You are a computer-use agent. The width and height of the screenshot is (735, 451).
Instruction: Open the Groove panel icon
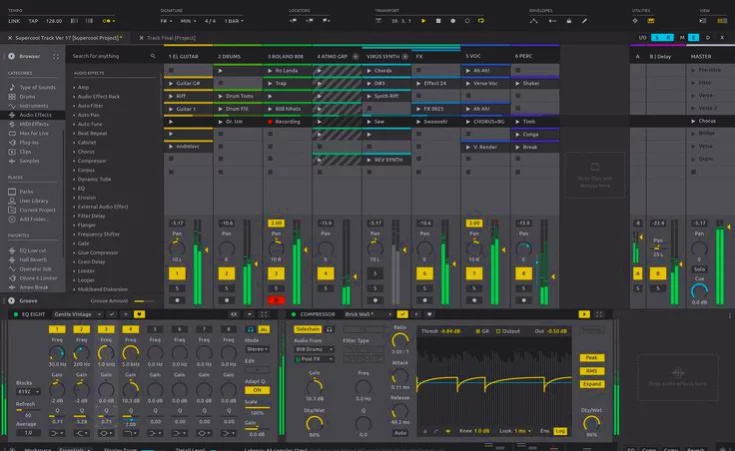point(11,301)
